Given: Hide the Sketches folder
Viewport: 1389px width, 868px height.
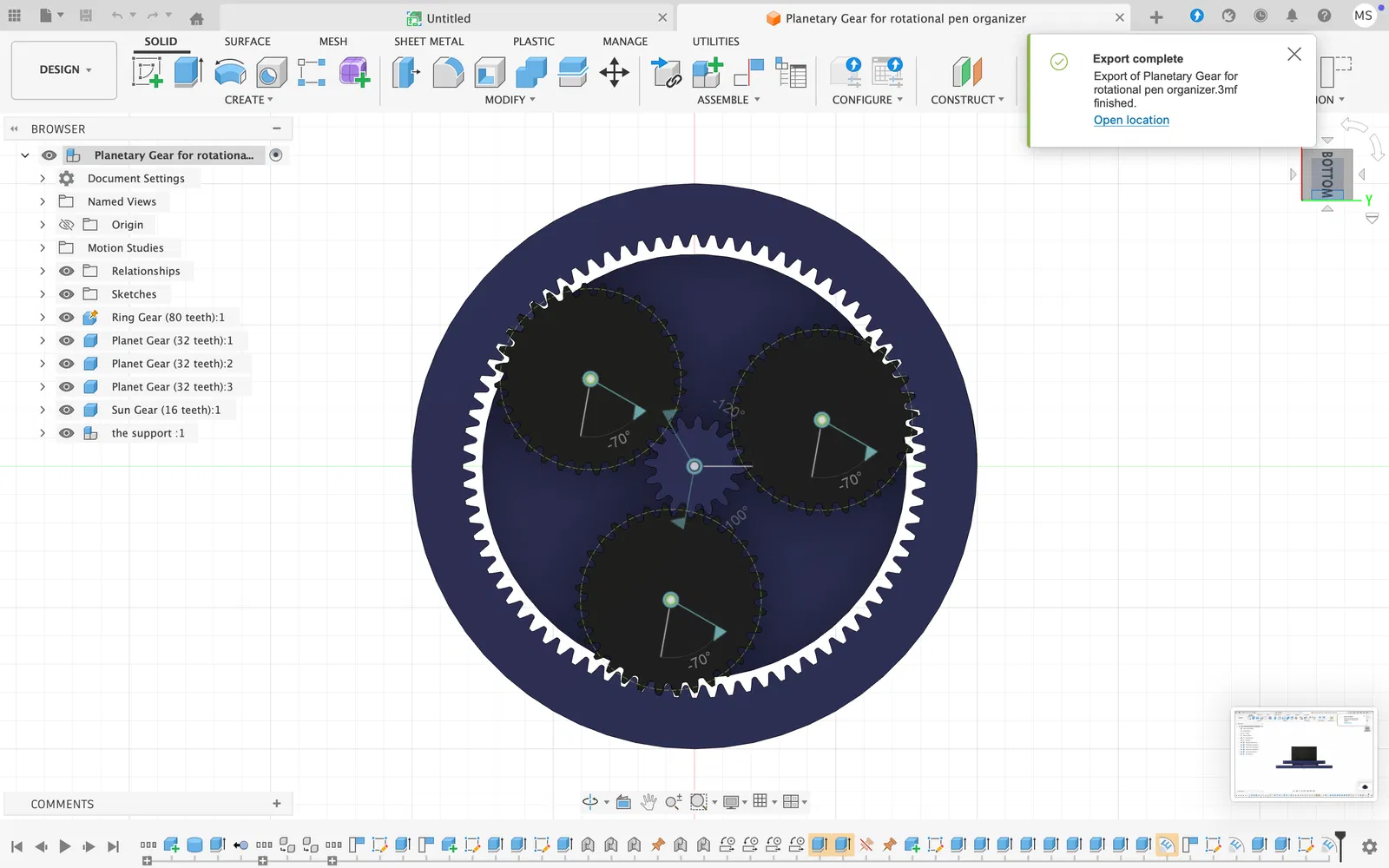Looking at the screenshot, I should (x=66, y=294).
